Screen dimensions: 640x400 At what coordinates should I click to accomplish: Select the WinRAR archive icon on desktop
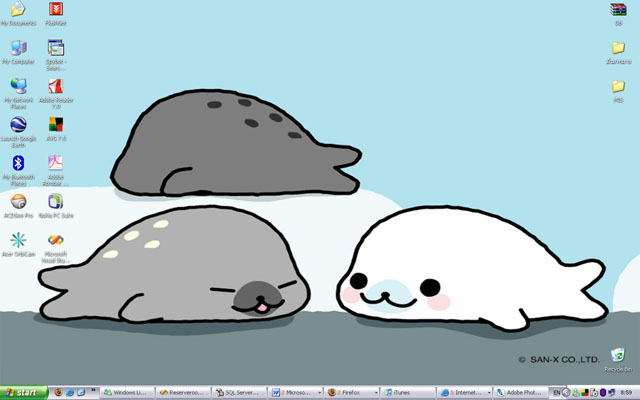coord(618,13)
